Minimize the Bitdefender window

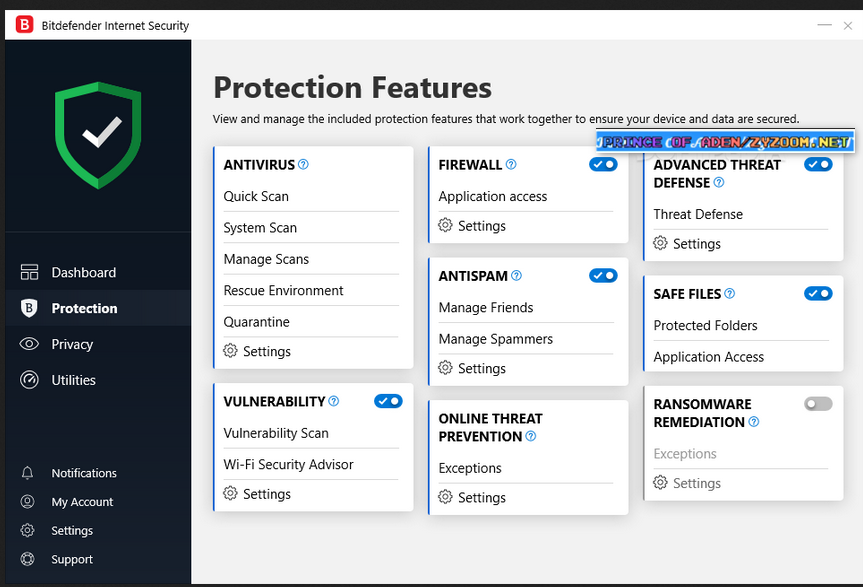click(824, 25)
